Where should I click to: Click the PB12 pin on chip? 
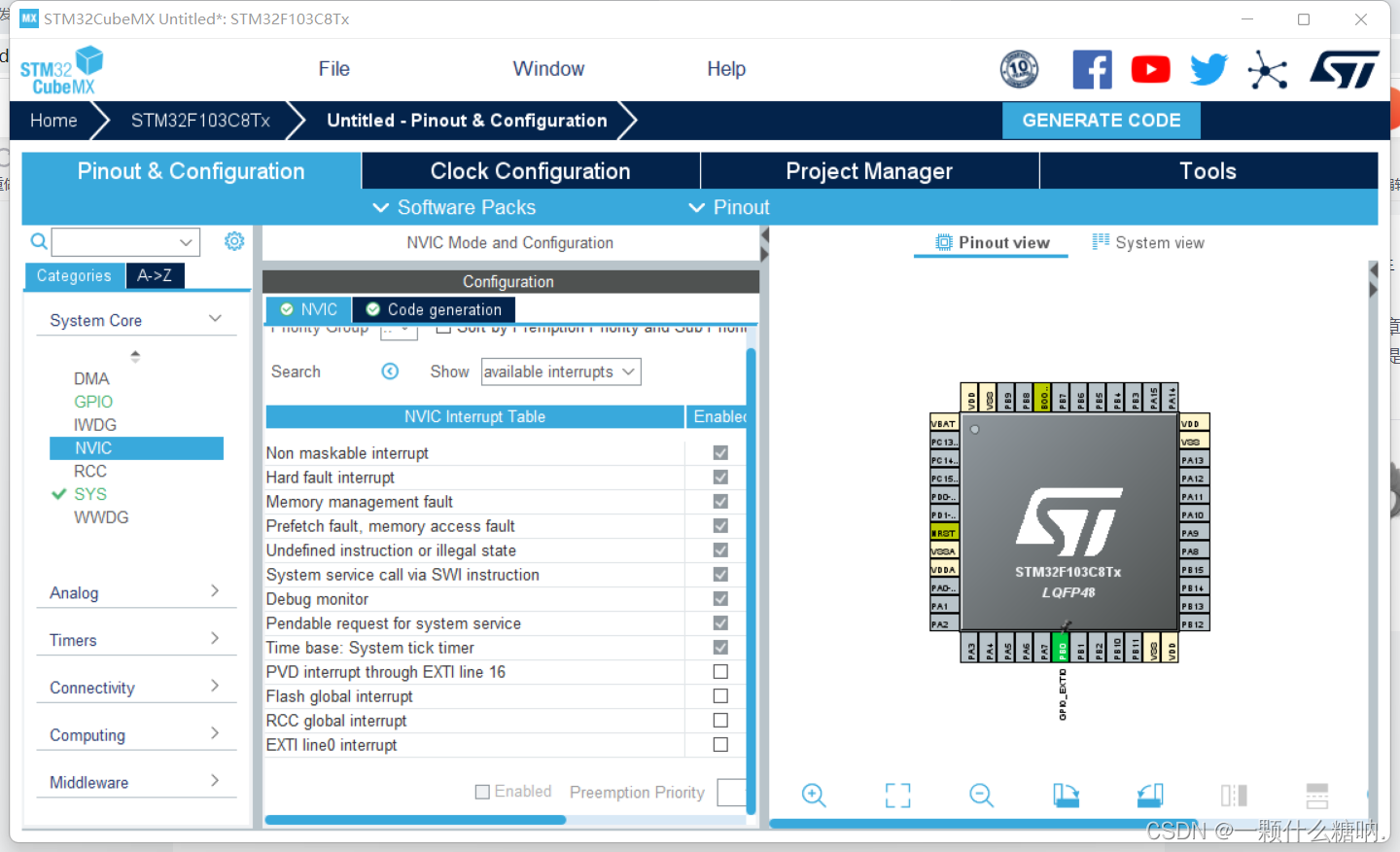(x=1194, y=624)
